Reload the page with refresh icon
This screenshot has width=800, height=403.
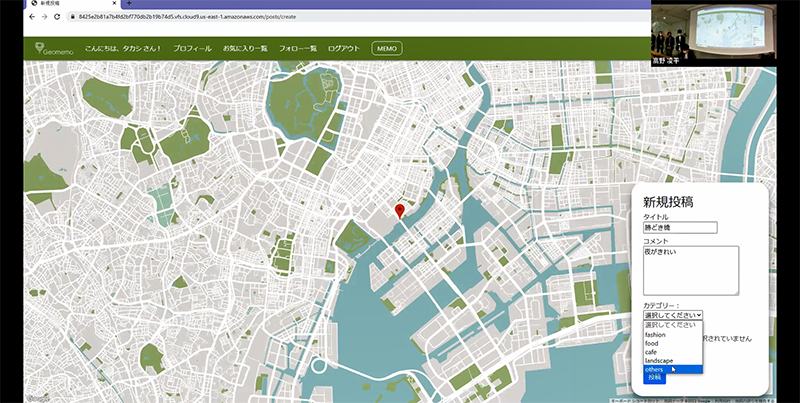pos(57,17)
